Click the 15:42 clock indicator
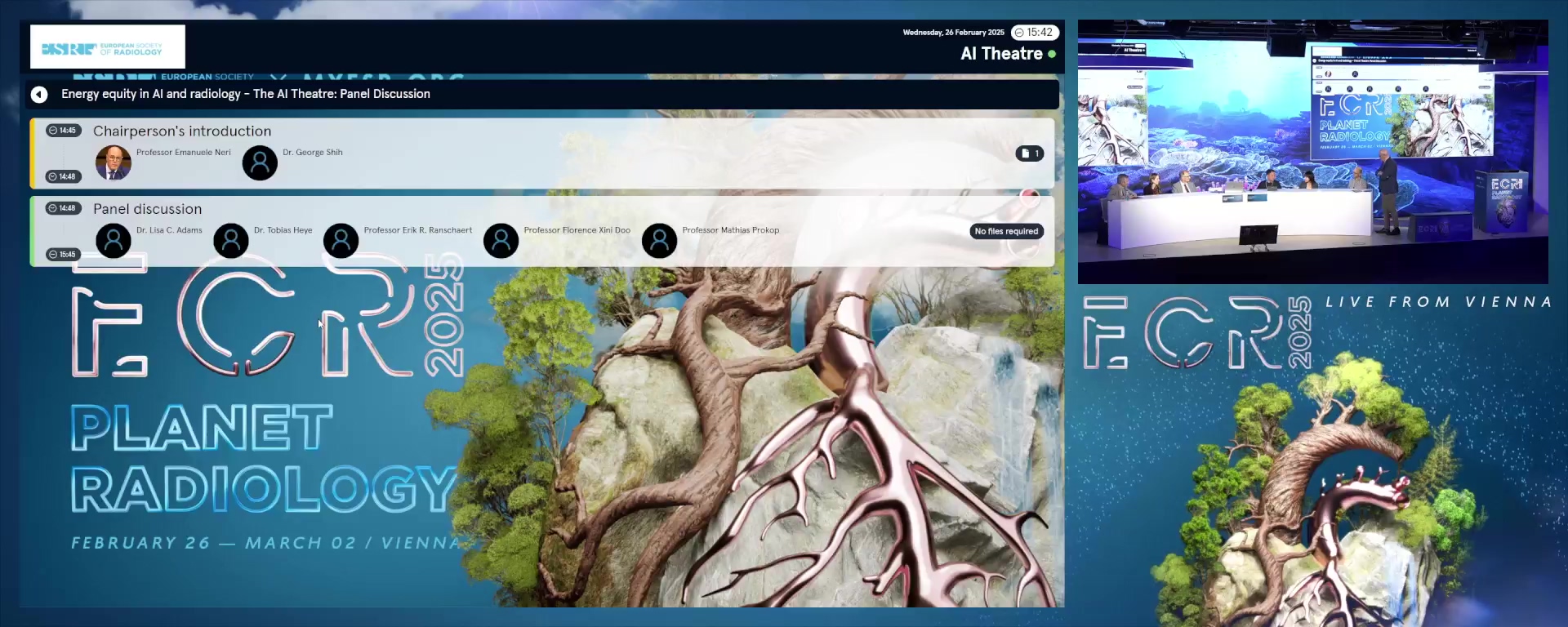This screenshot has height=627, width=1568. coord(1035,33)
